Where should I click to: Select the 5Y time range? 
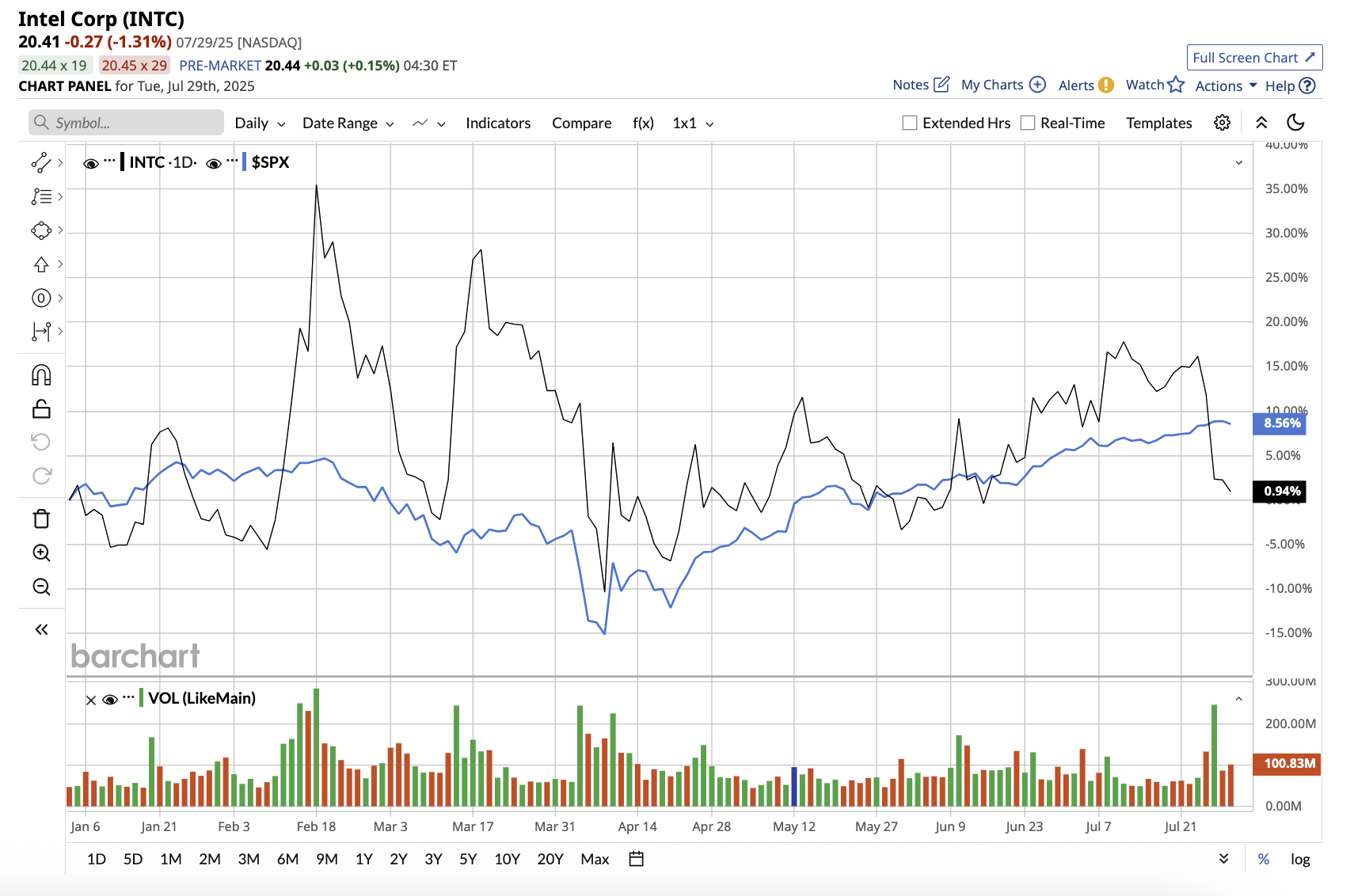[x=468, y=859]
